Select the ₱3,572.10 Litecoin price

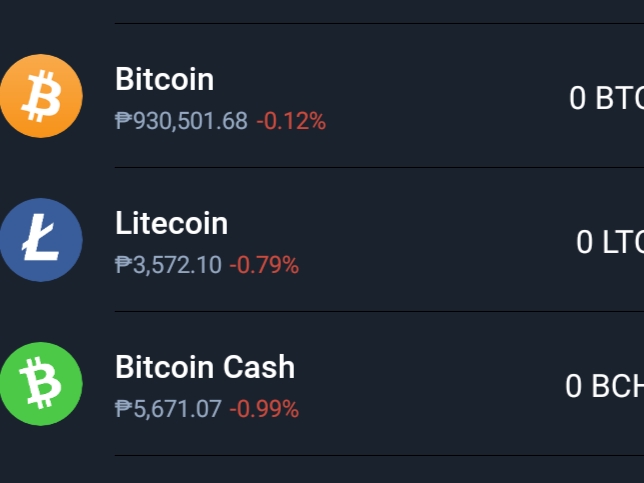coord(168,265)
